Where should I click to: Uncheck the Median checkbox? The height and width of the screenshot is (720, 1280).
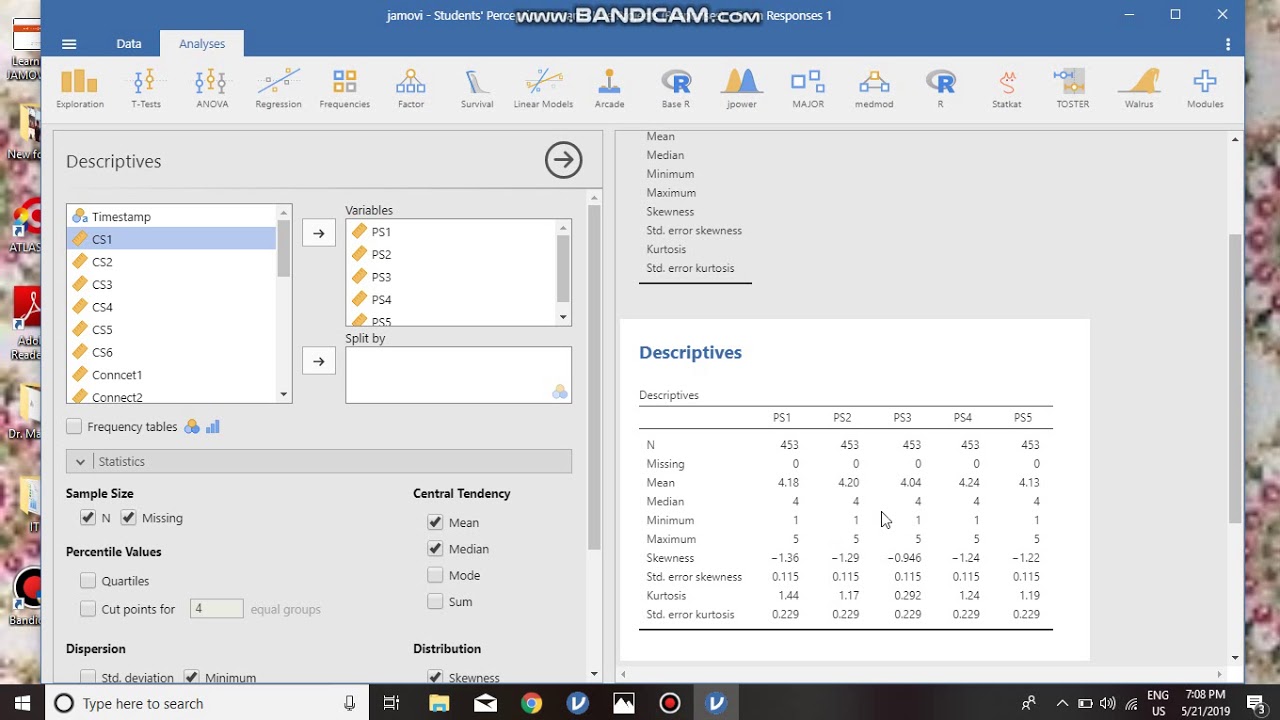[435, 549]
